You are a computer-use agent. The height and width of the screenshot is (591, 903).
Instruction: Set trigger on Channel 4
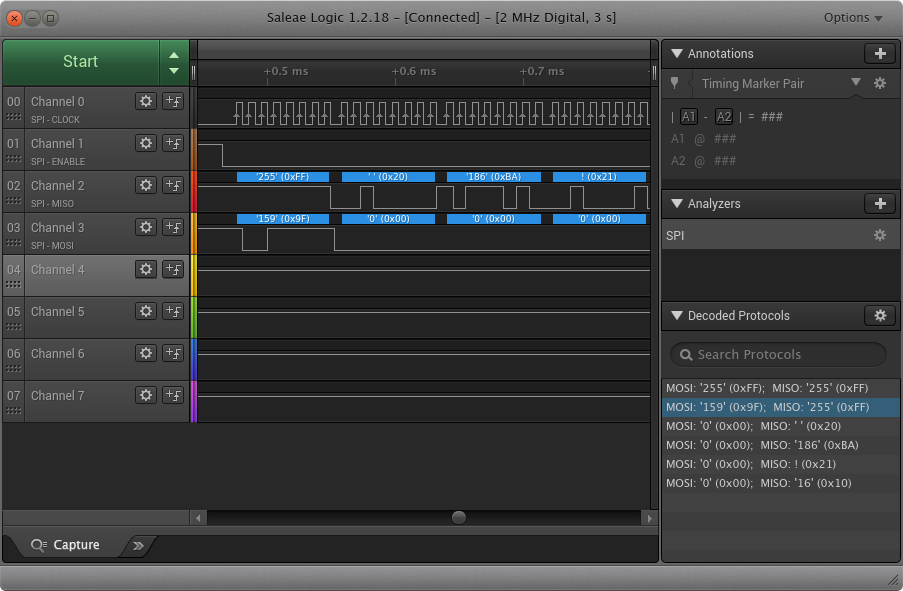point(173,270)
